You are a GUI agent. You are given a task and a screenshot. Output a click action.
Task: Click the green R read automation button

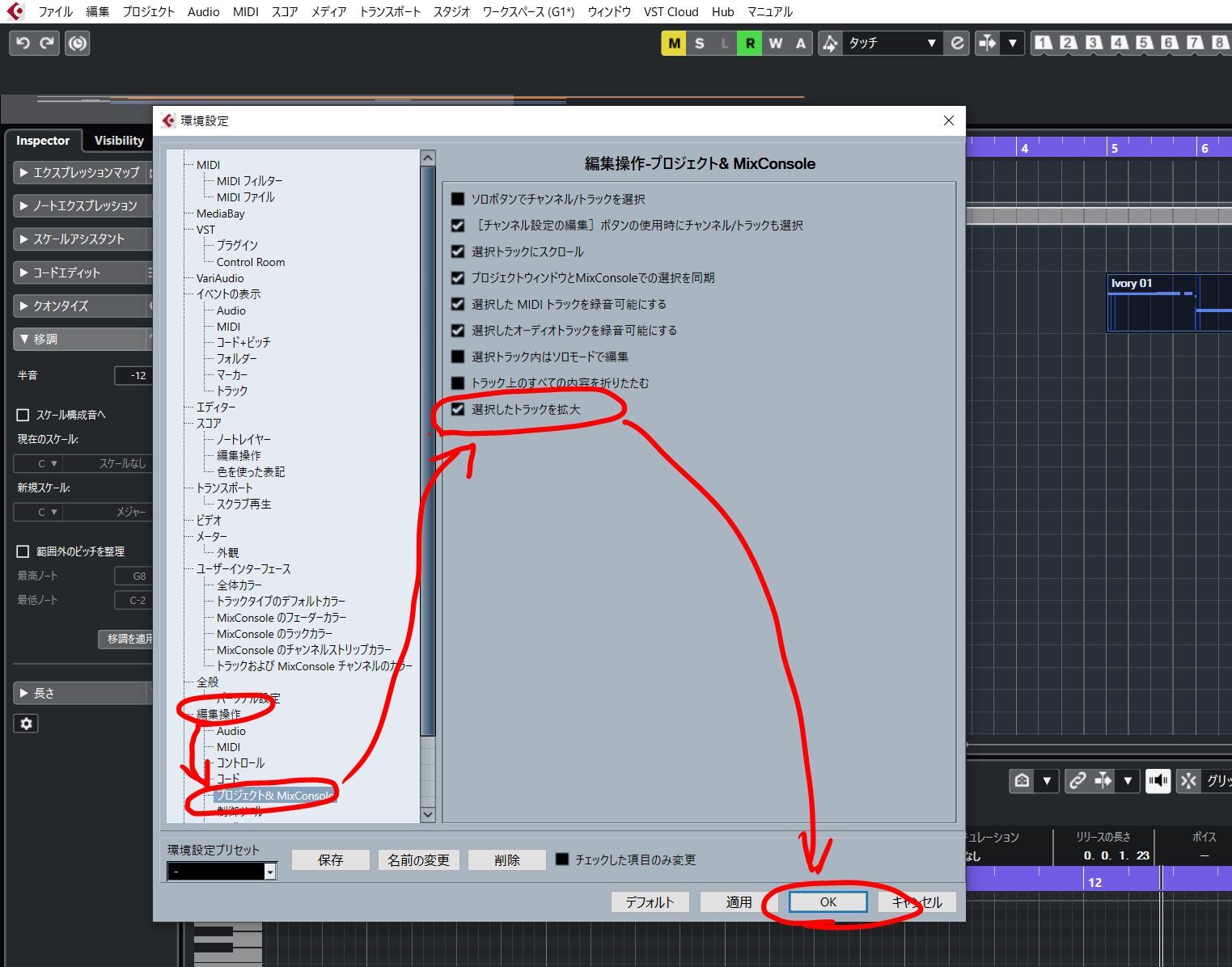point(750,44)
